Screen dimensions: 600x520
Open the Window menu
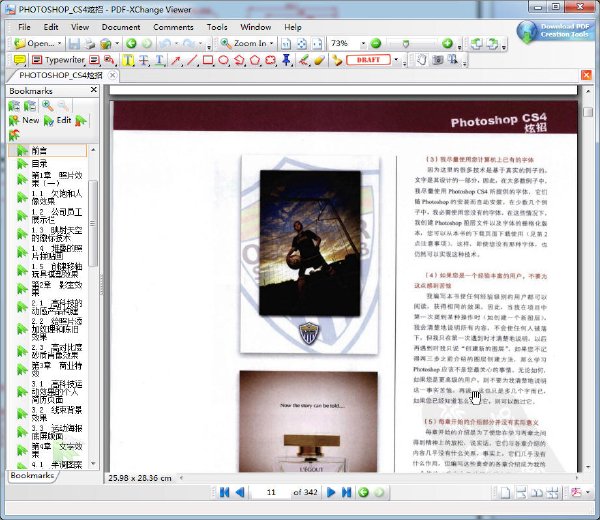(256, 27)
